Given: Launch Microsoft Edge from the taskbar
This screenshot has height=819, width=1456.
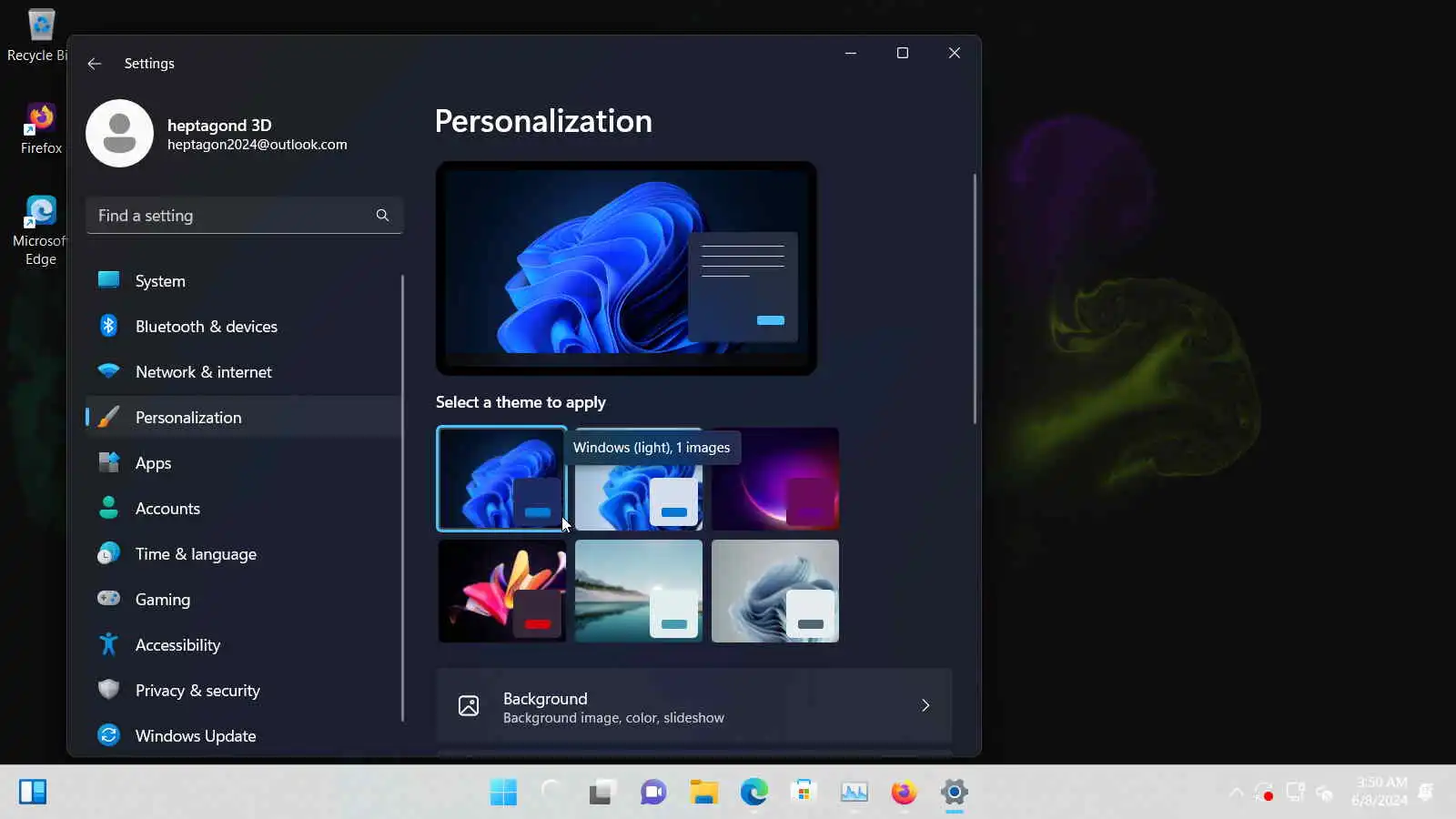Looking at the screenshot, I should tap(753, 793).
